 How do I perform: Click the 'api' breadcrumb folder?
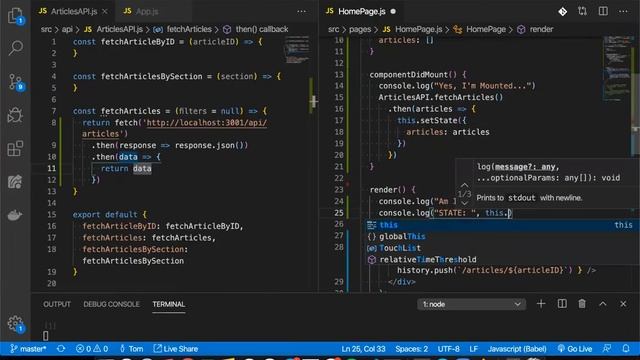[67, 29]
